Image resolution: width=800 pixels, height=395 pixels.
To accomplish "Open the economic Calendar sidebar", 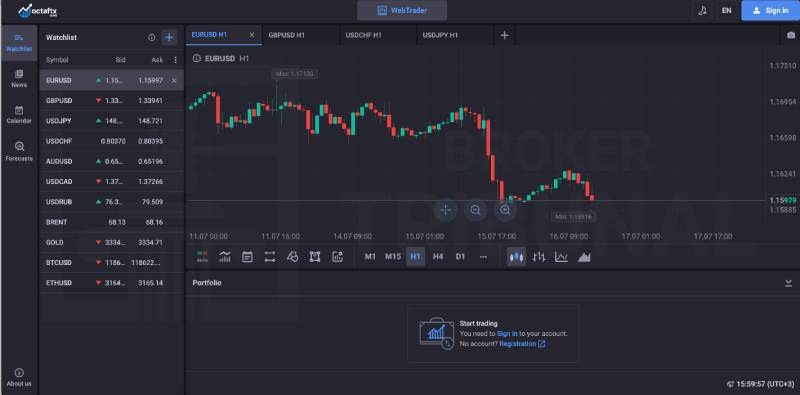I will coord(19,115).
